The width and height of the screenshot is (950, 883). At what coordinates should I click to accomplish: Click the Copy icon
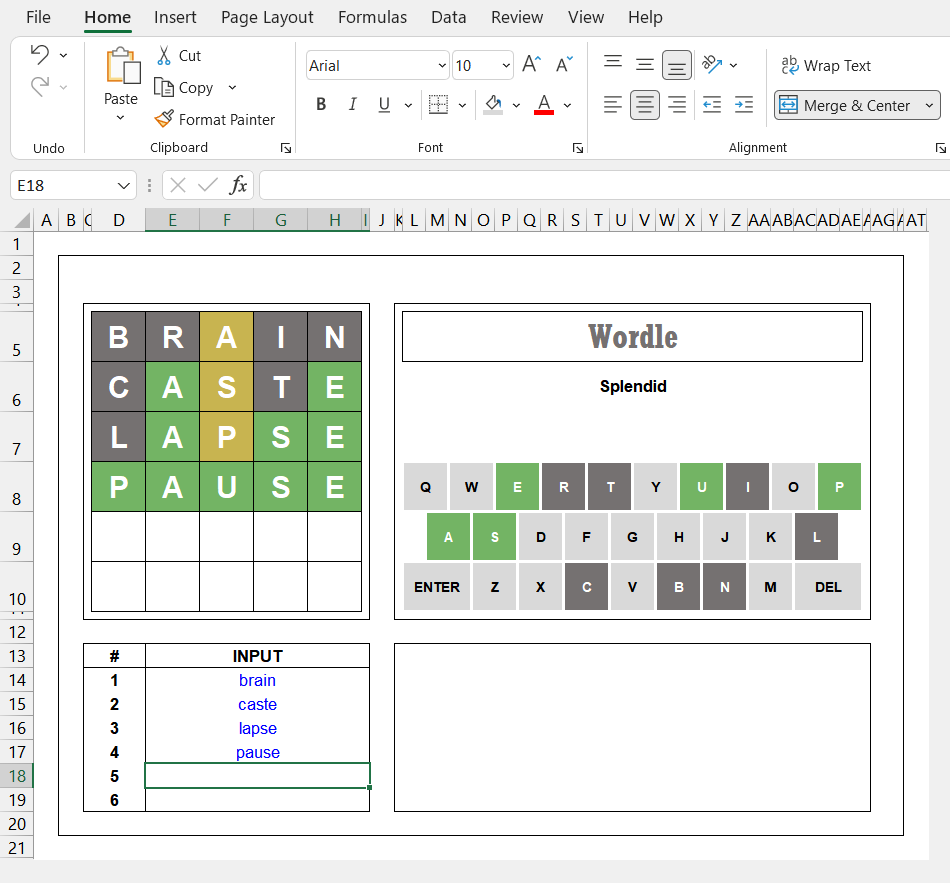click(x=165, y=87)
